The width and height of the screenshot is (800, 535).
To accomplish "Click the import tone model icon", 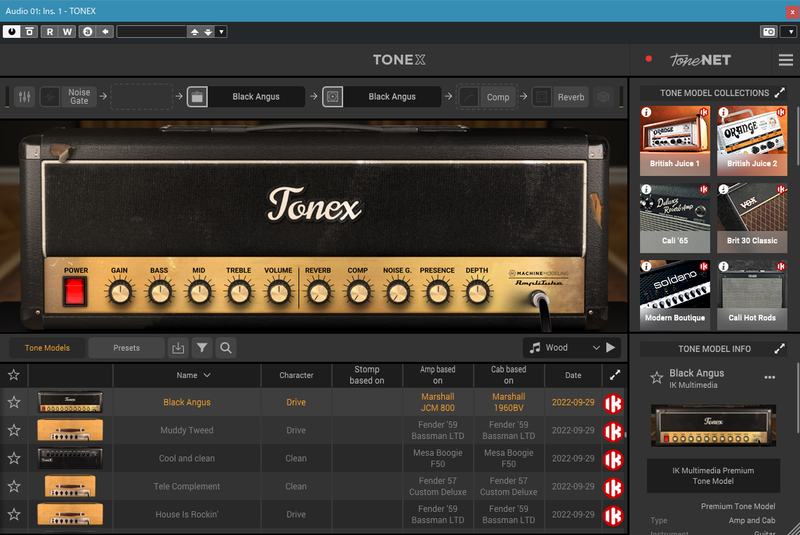I will 178,348.
